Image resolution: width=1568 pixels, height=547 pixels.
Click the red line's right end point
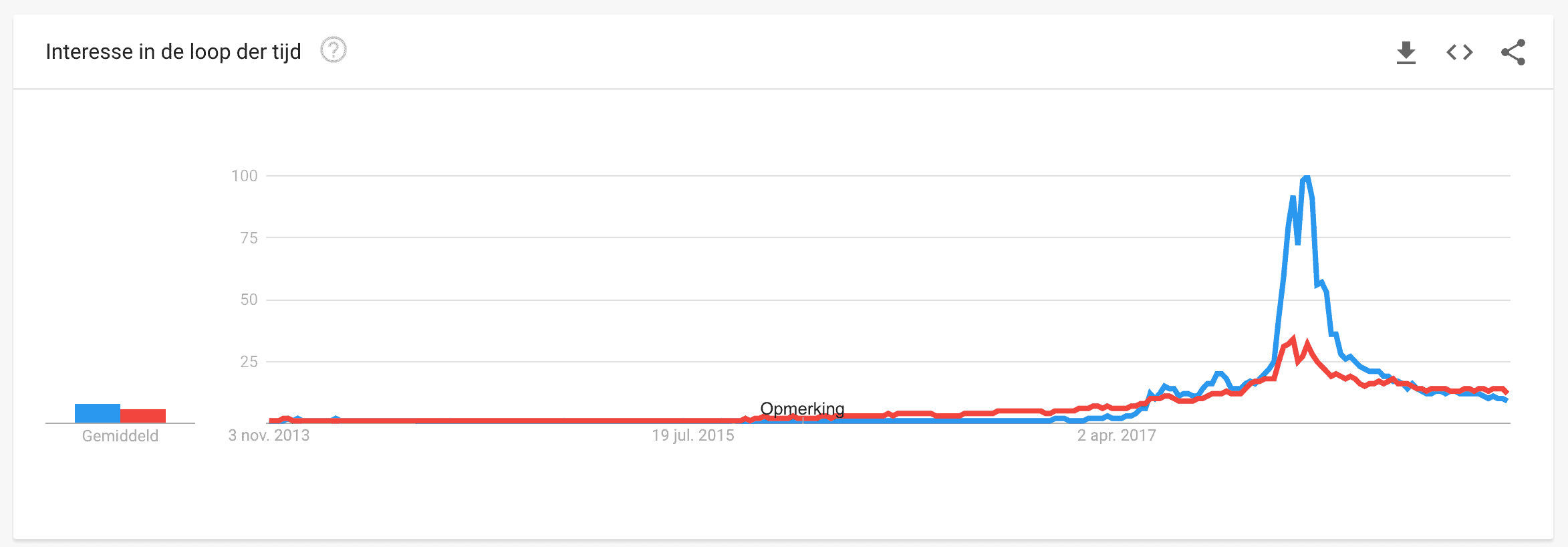pyautogui.click(x=1506, y=391)
